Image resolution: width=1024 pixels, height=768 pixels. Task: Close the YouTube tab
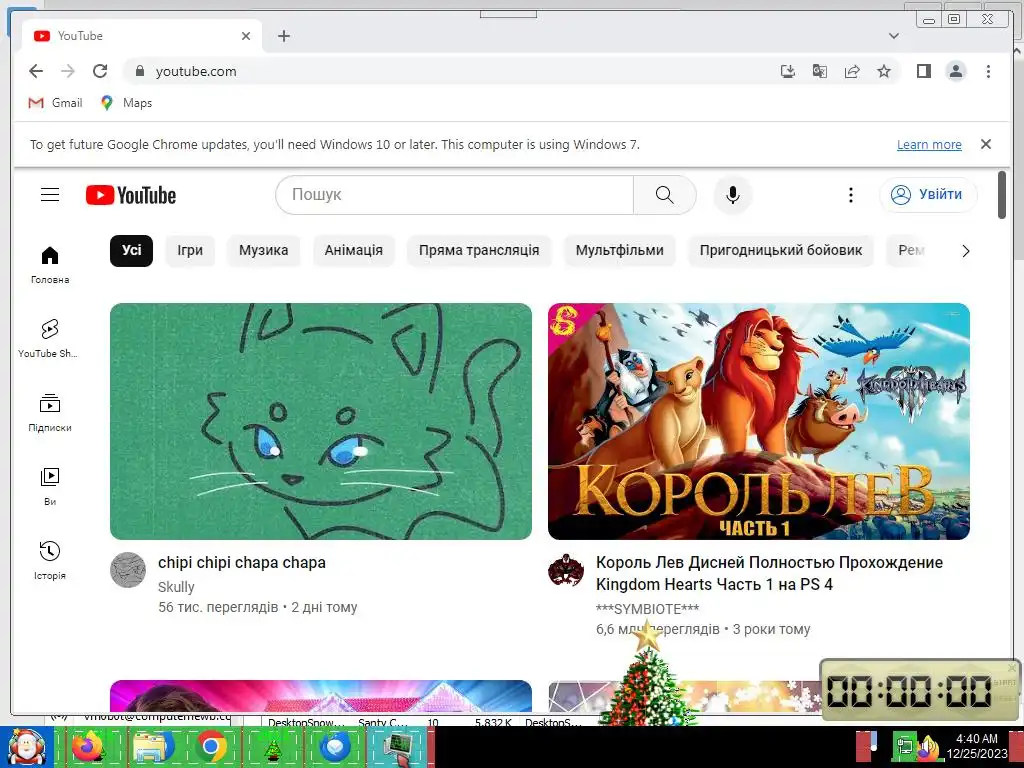(x=246, y=36)
